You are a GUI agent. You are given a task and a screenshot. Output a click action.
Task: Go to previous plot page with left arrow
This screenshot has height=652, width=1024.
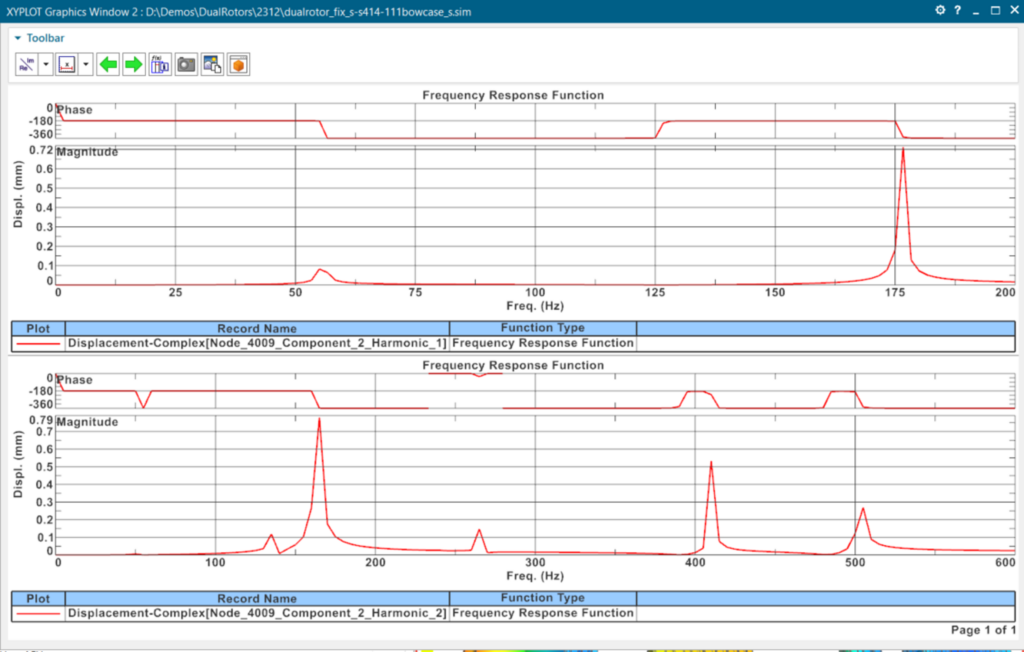tap(108, 65)
